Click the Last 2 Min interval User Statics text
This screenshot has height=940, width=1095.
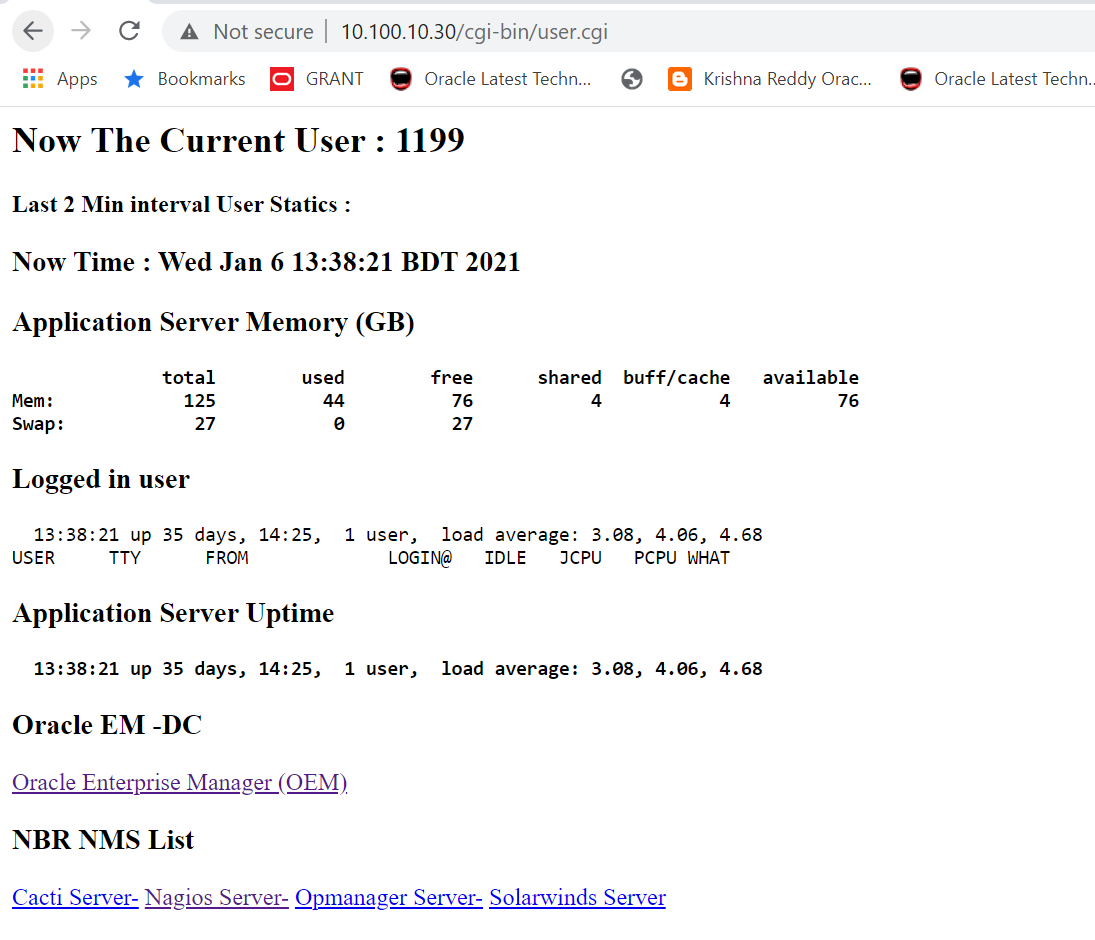[x=182, y=205]
